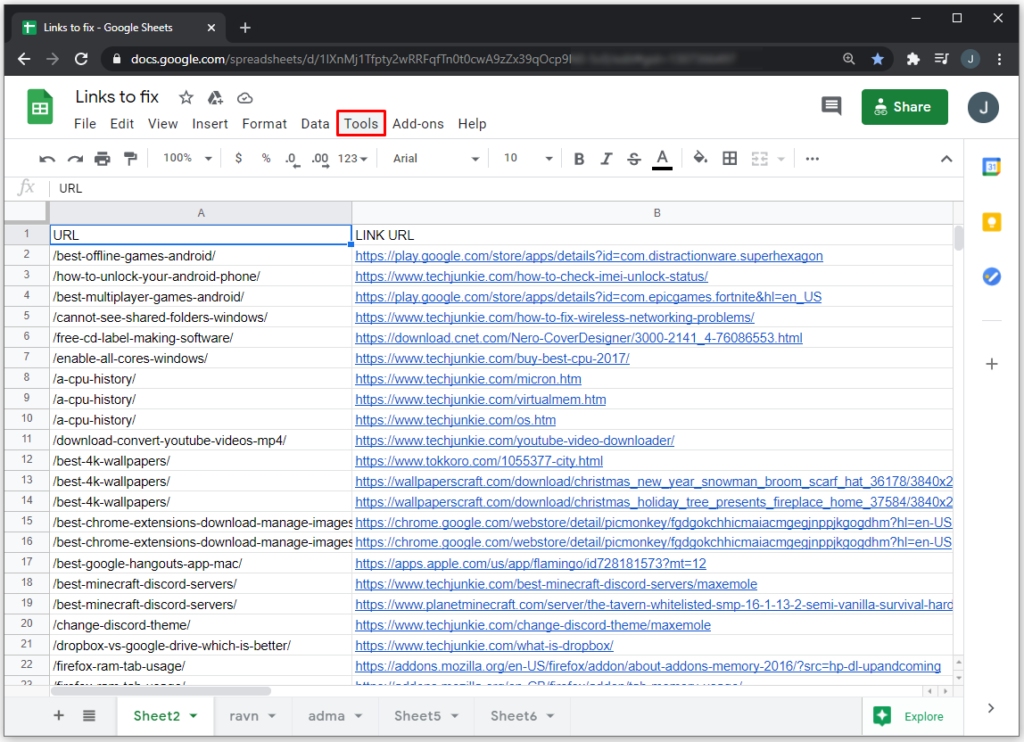
Task: Open Google Keep side panel
Action: [991, 222]
